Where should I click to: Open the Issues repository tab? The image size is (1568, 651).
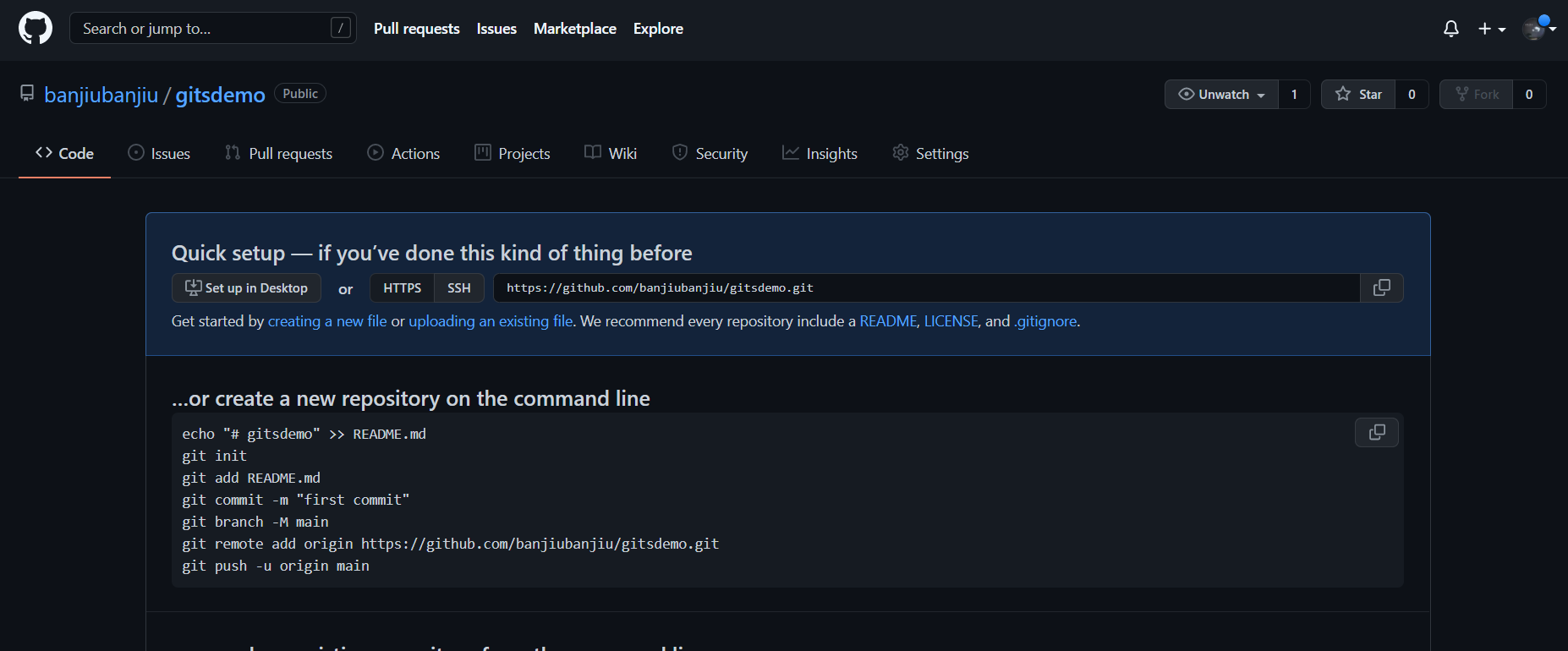click(x=159, y=153)
